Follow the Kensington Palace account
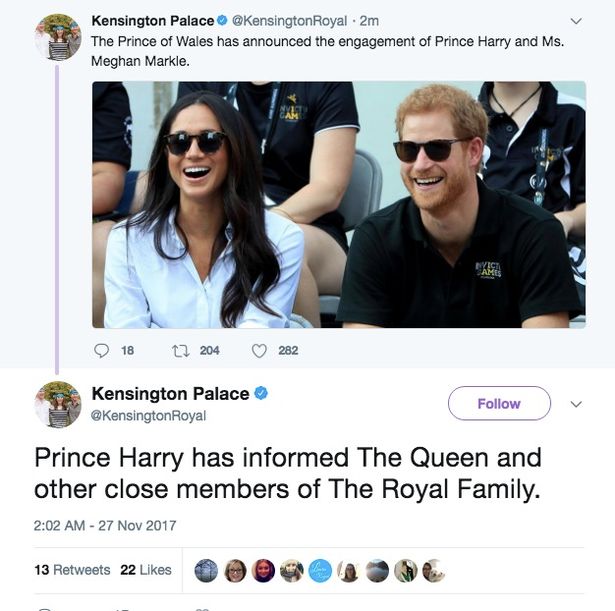Viewport: 615px width, 611px height. pyautogui.click(x=499, y=404)
